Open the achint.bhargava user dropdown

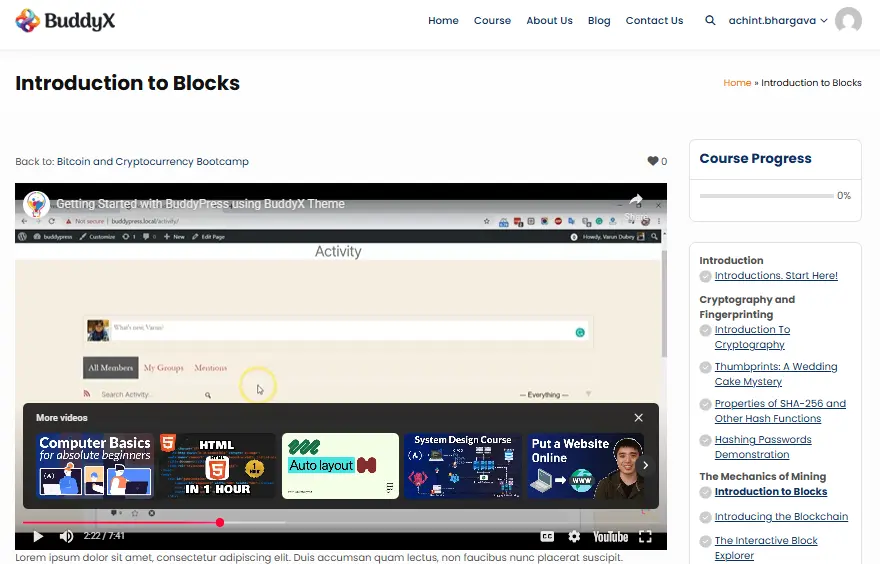(x=778, y=20)
